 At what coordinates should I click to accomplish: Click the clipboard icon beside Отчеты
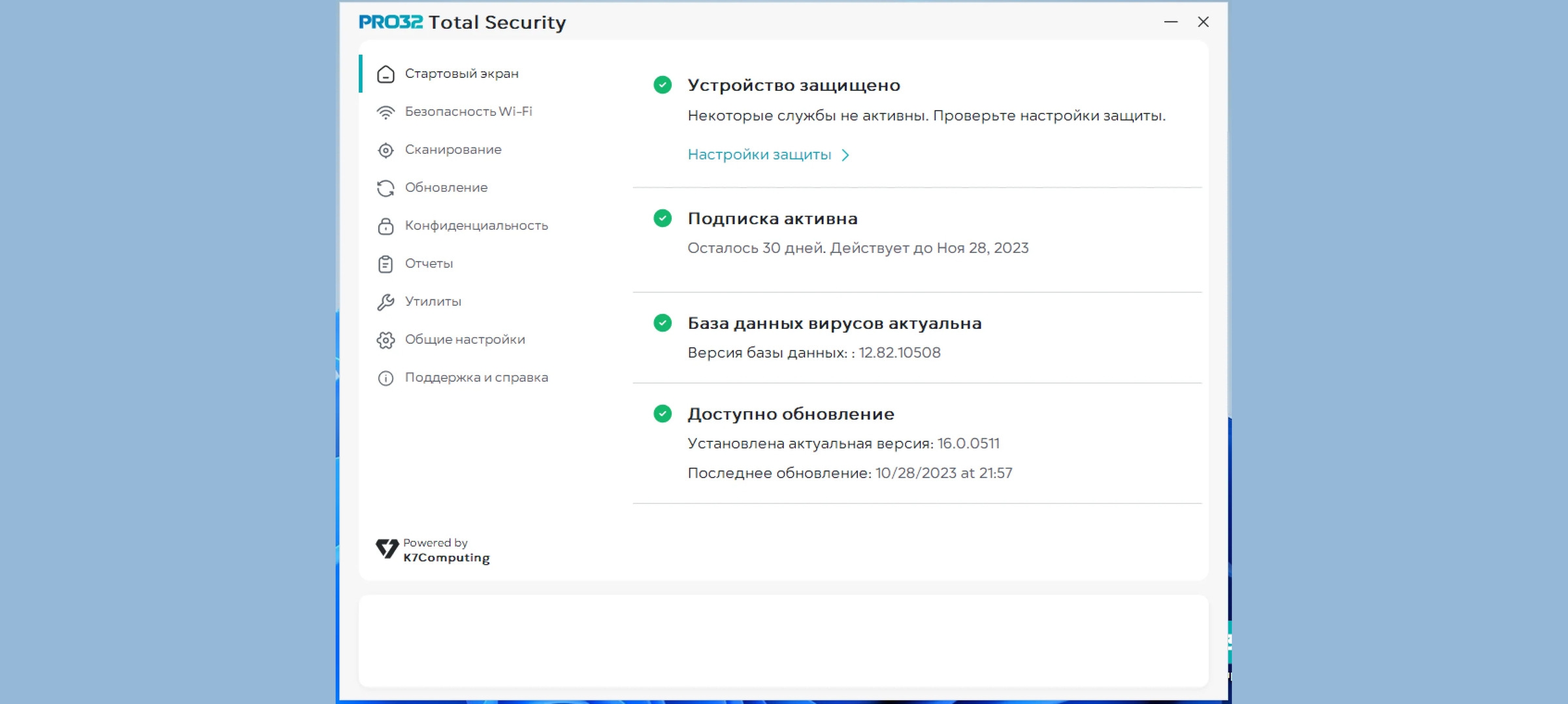pos(385,264)
